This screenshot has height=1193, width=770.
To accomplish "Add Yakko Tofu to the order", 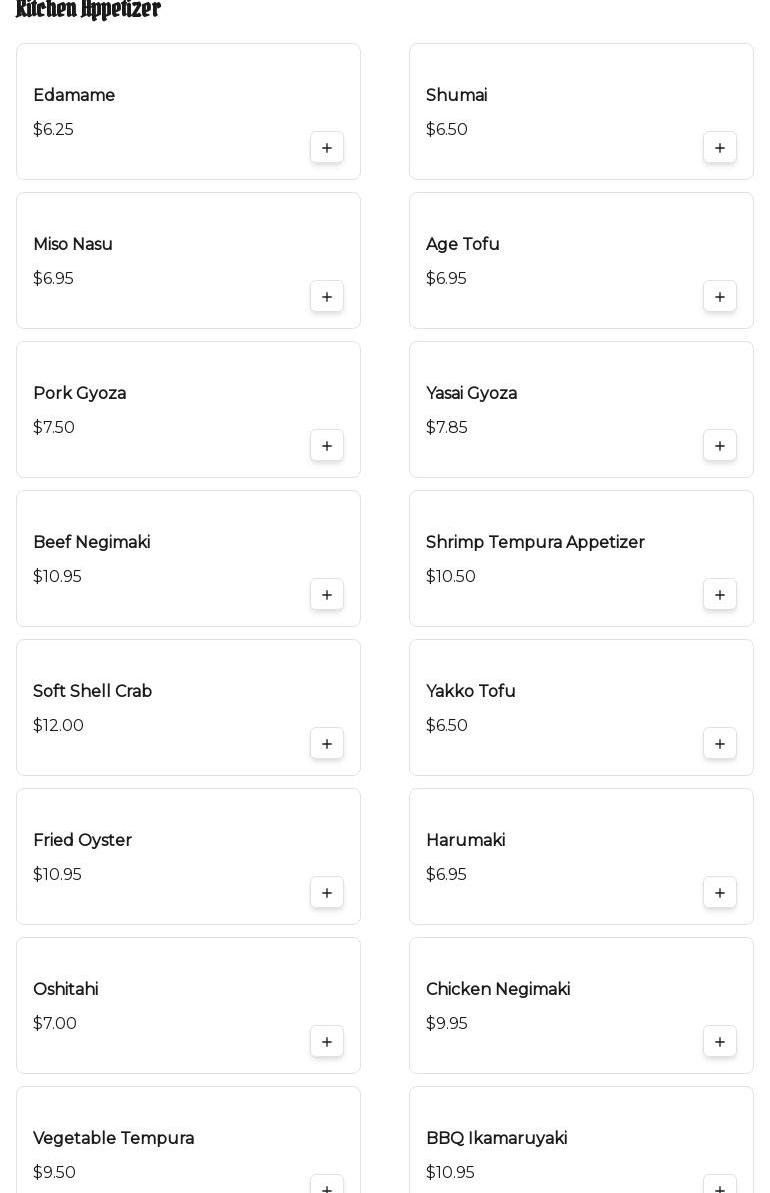I will (x=720, y=744).
